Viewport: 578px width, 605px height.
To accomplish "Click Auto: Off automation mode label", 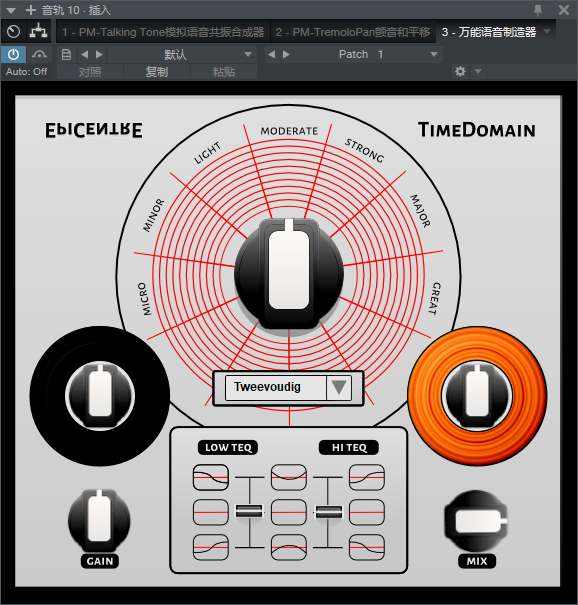I will 26,72.
